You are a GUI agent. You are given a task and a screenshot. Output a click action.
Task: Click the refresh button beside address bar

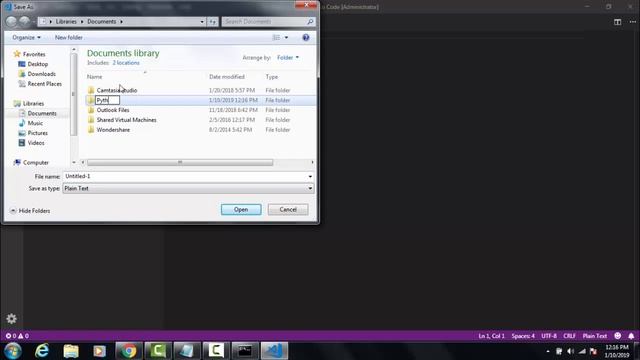[213, 22]
